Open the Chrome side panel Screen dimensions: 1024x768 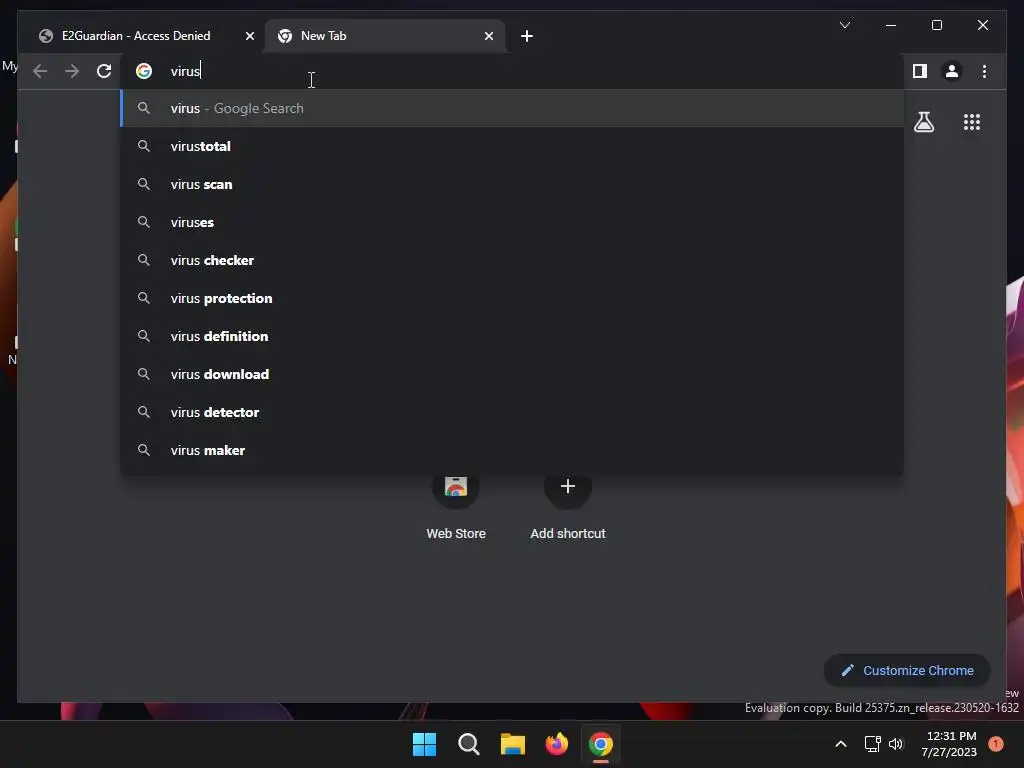[920, 71]
